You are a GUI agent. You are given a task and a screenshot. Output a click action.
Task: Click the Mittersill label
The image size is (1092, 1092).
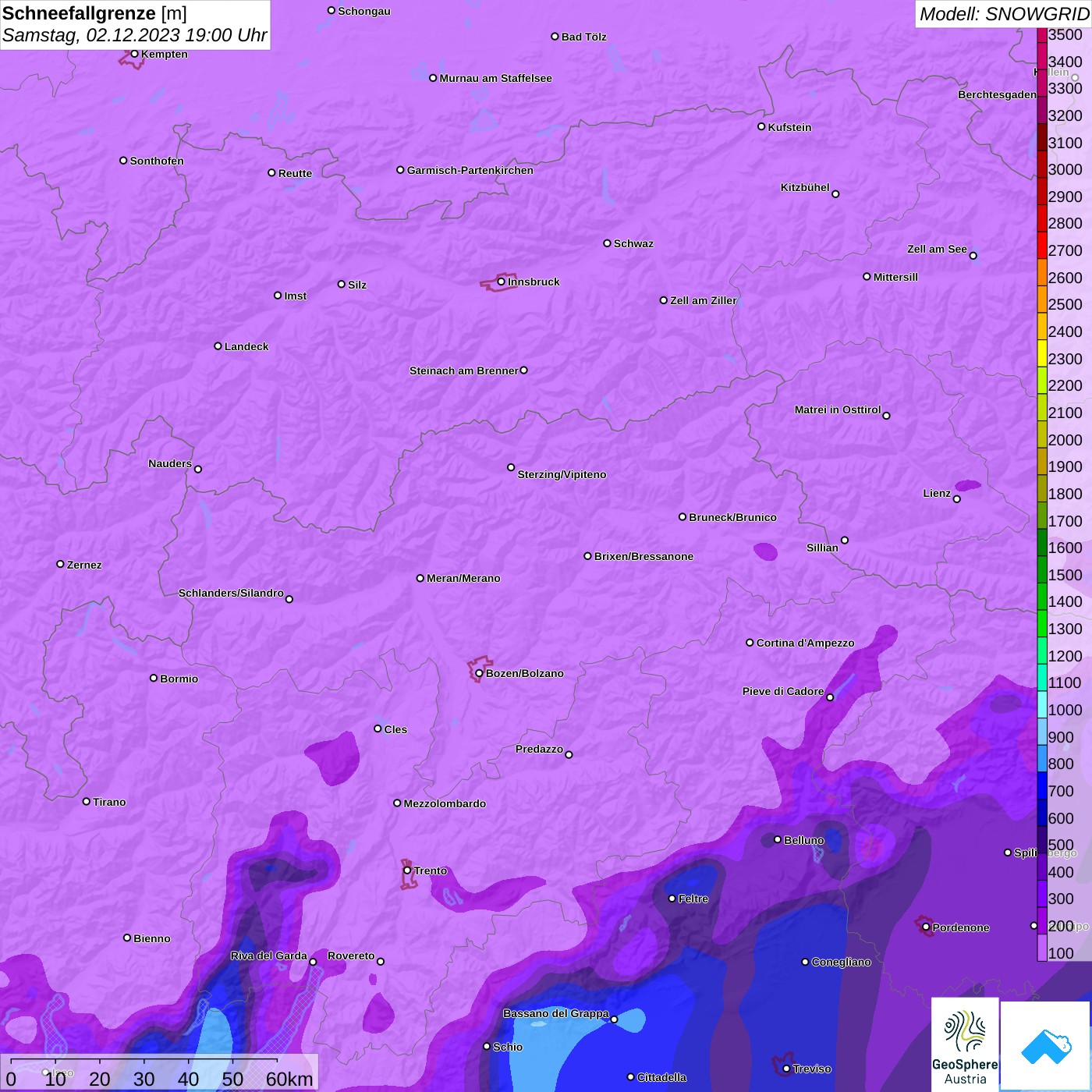pos(895,277)
